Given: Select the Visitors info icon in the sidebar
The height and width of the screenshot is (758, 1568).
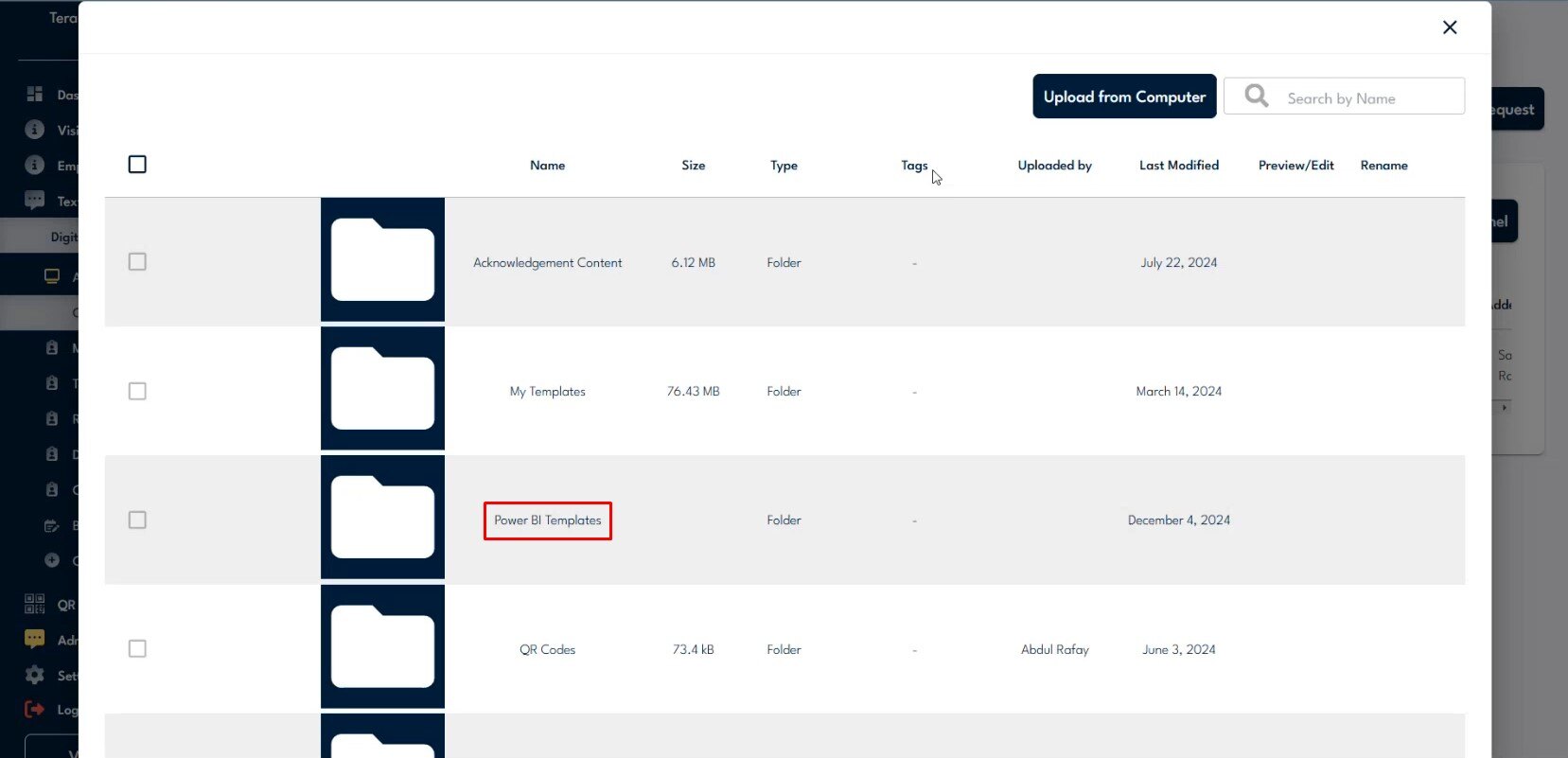Looking at the screenshot, I should point(35,130).
